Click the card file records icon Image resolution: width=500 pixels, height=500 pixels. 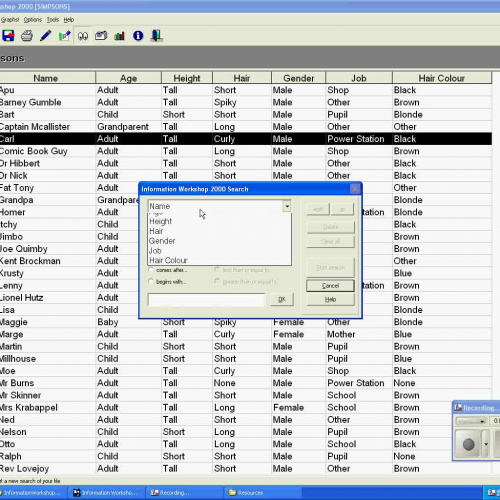(101, 36)
